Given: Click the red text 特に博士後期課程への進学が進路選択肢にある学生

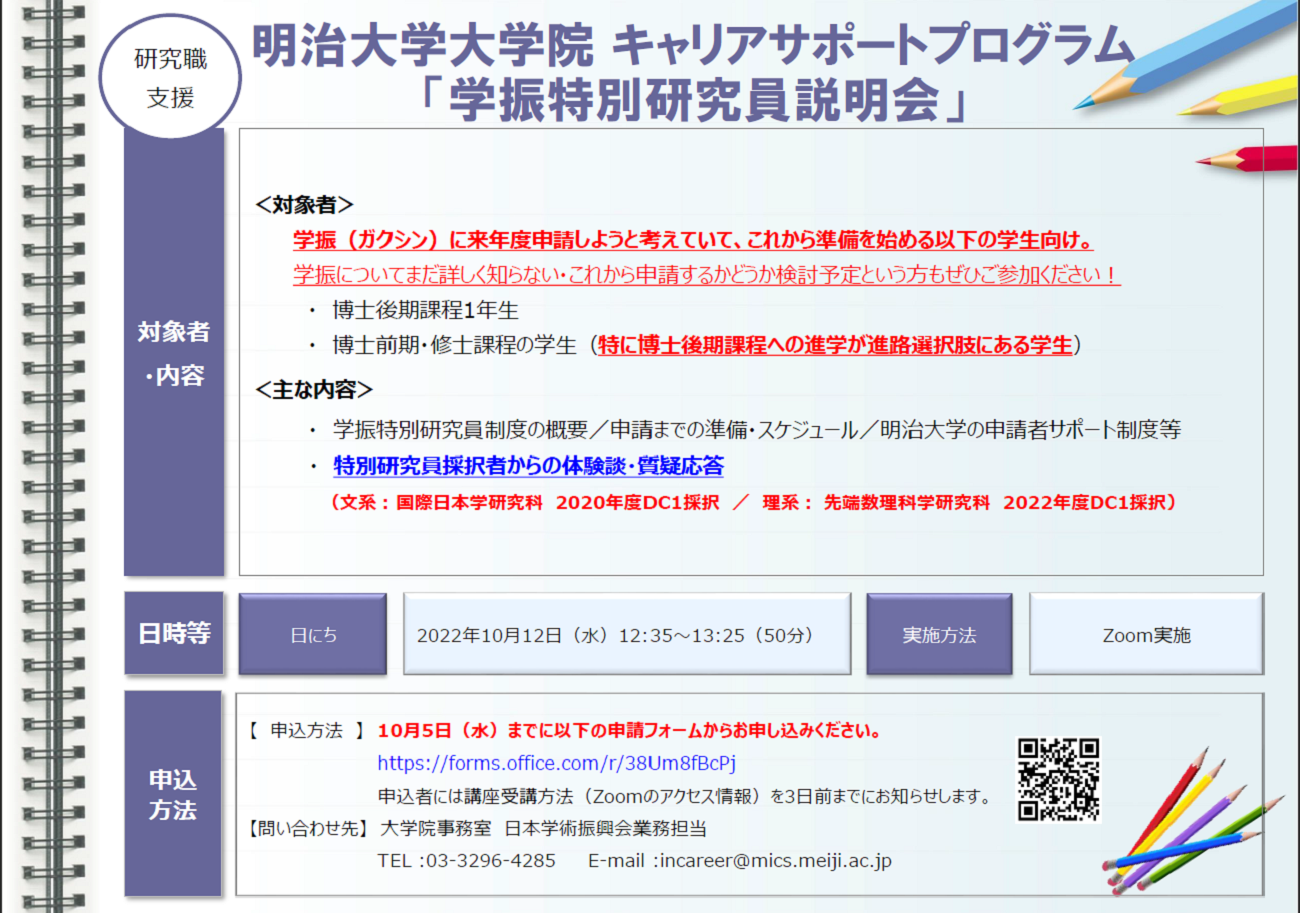Looking at the screenshot, I should coord(835,346).
